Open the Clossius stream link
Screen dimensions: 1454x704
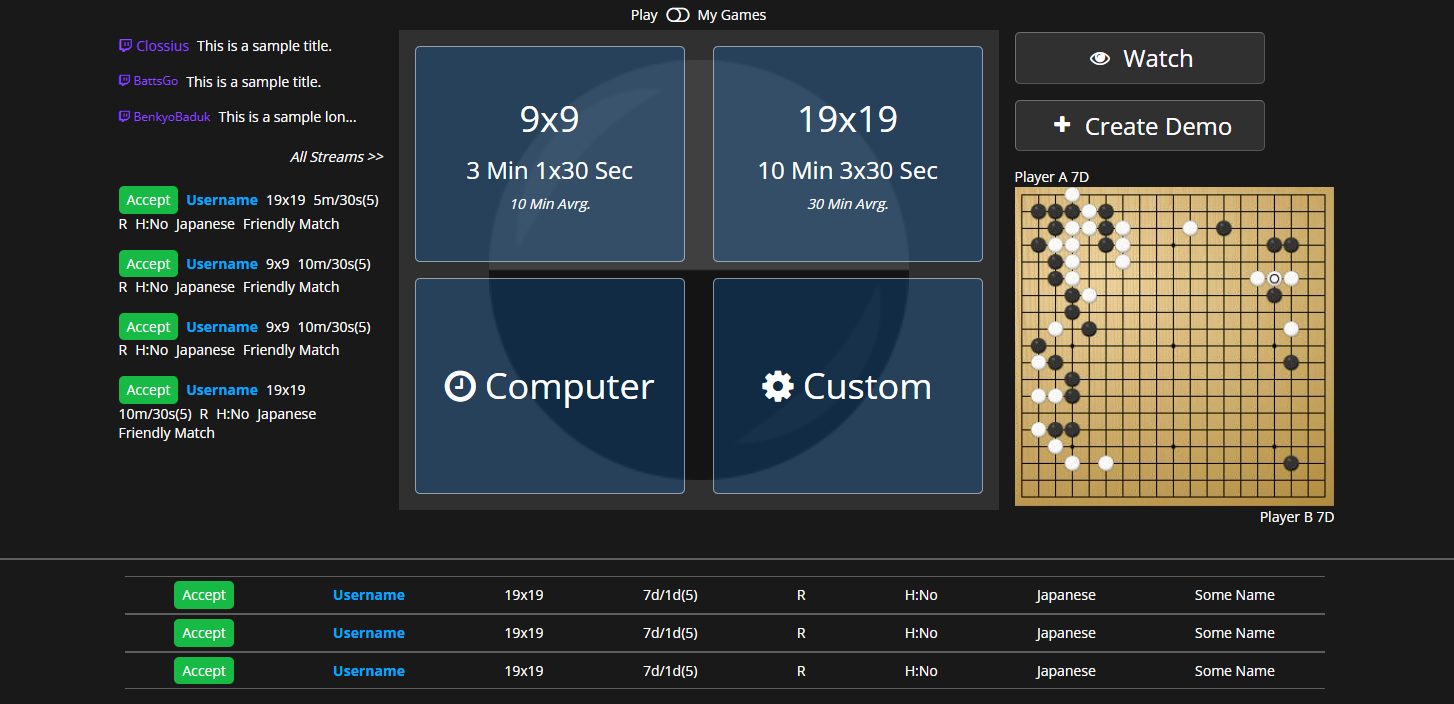pos(162,46)
